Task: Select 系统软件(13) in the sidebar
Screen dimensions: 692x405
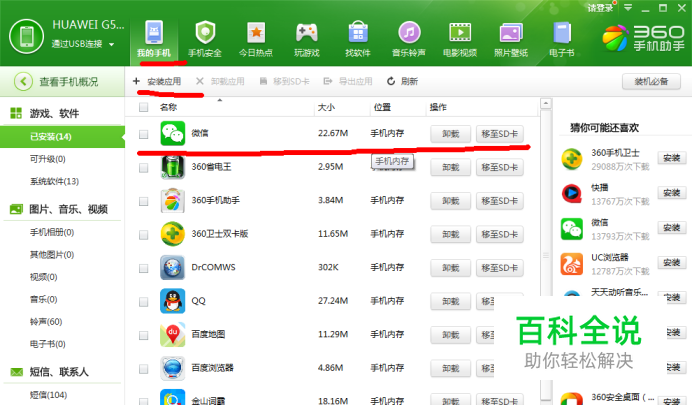Action: coord(54,181)
